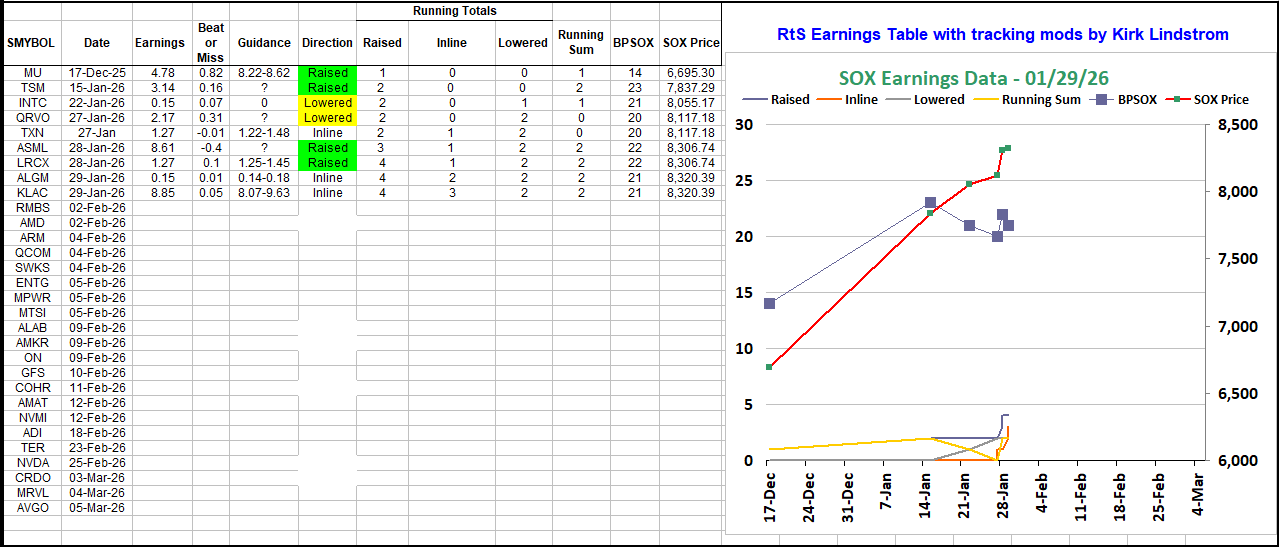Click the BPSOX data point at 17-Dec
1280x547 pixels.
[769, 303]
